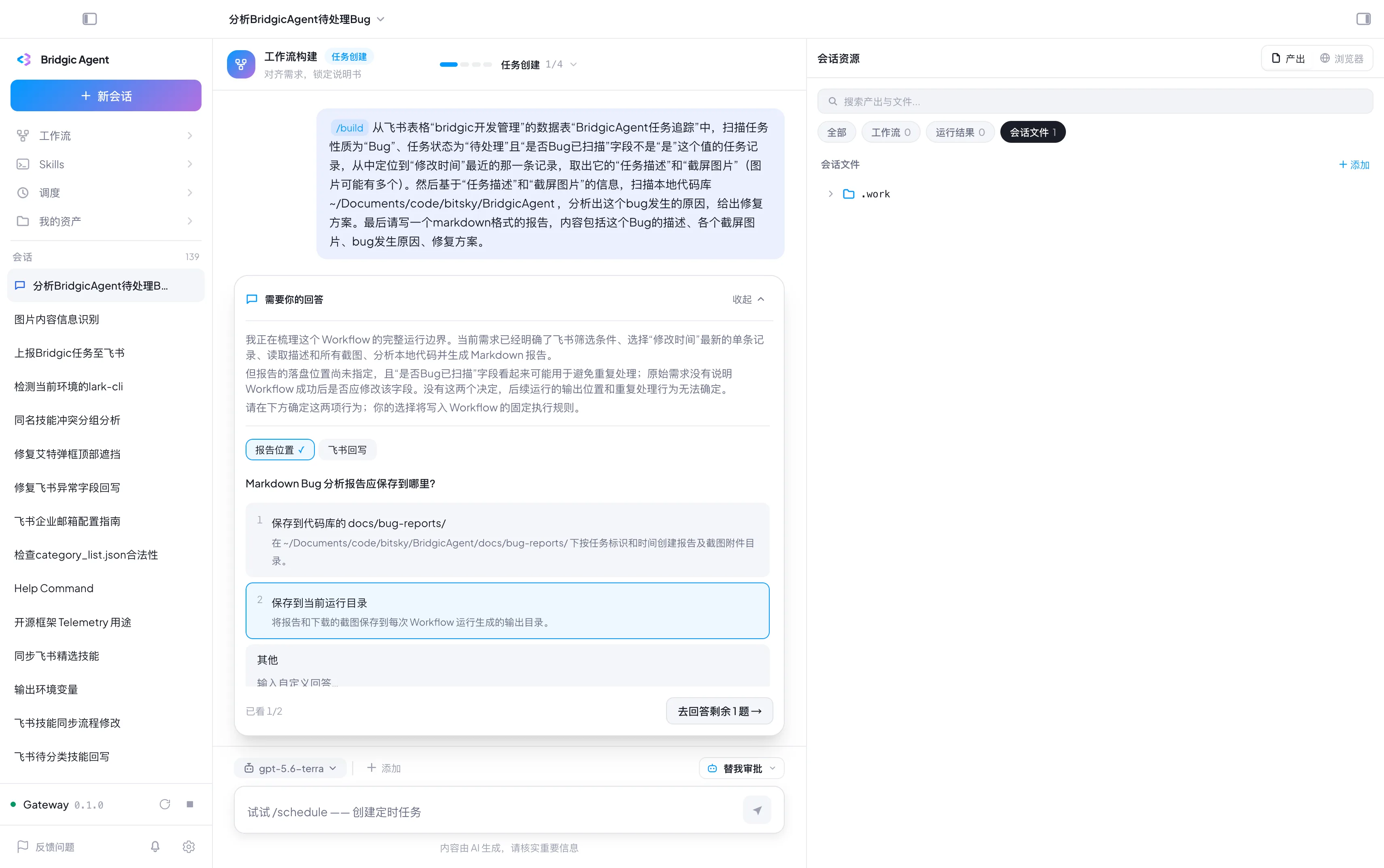This screenshot has height=868, width=1384.
Task: Click the 需要你的回答 chat bubble icon
Action: [x=252, y=299]
